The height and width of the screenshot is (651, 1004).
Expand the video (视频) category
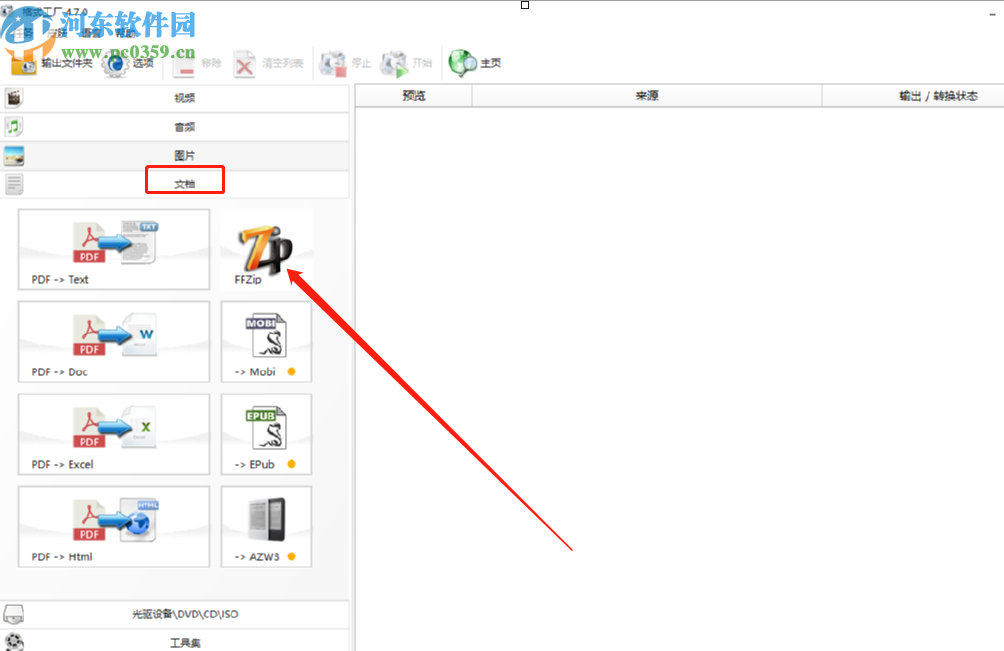click(175, 98)
